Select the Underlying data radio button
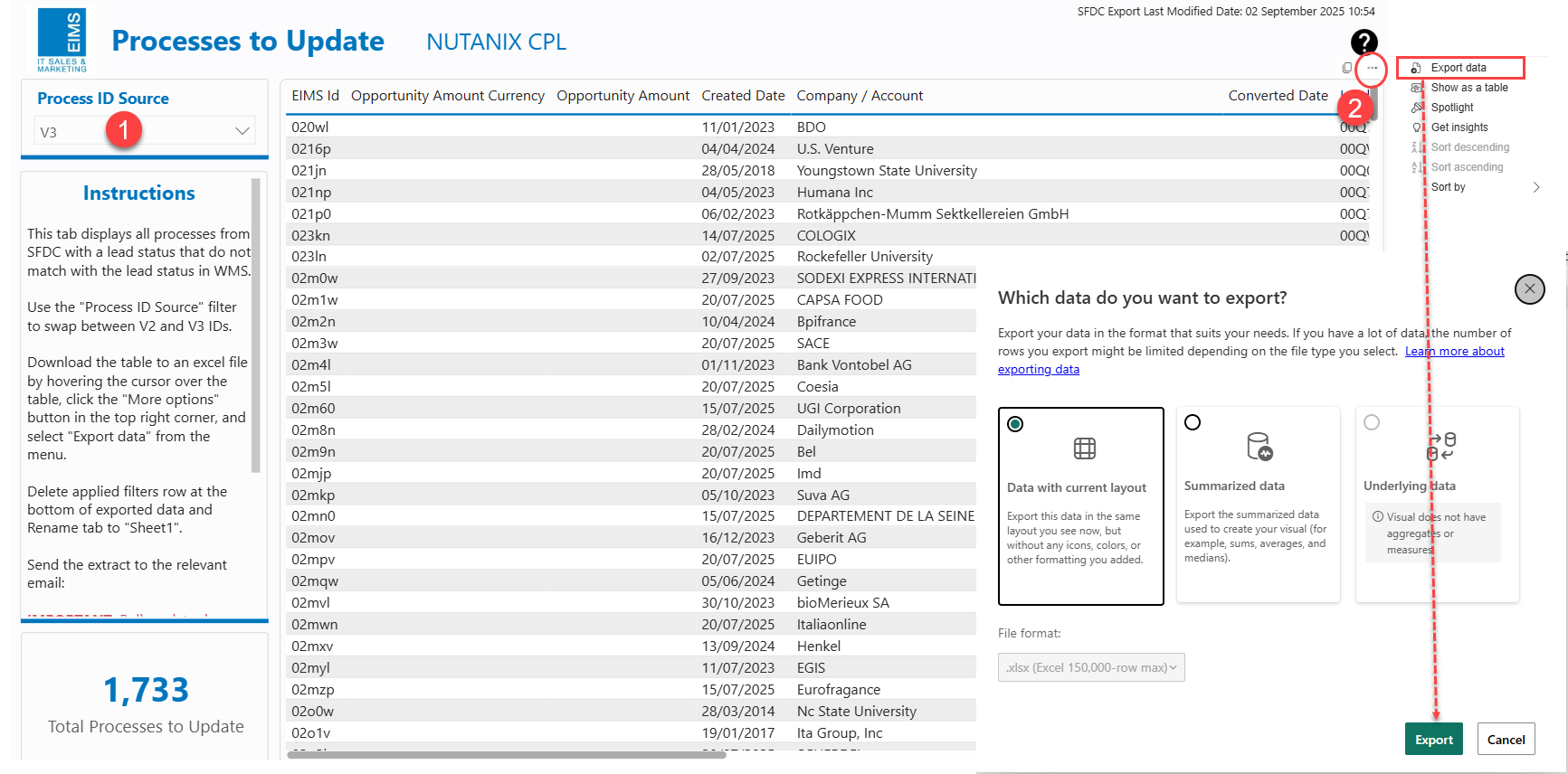Image resolution: width=1568 pixels, height=774 pixels. 1372,422
